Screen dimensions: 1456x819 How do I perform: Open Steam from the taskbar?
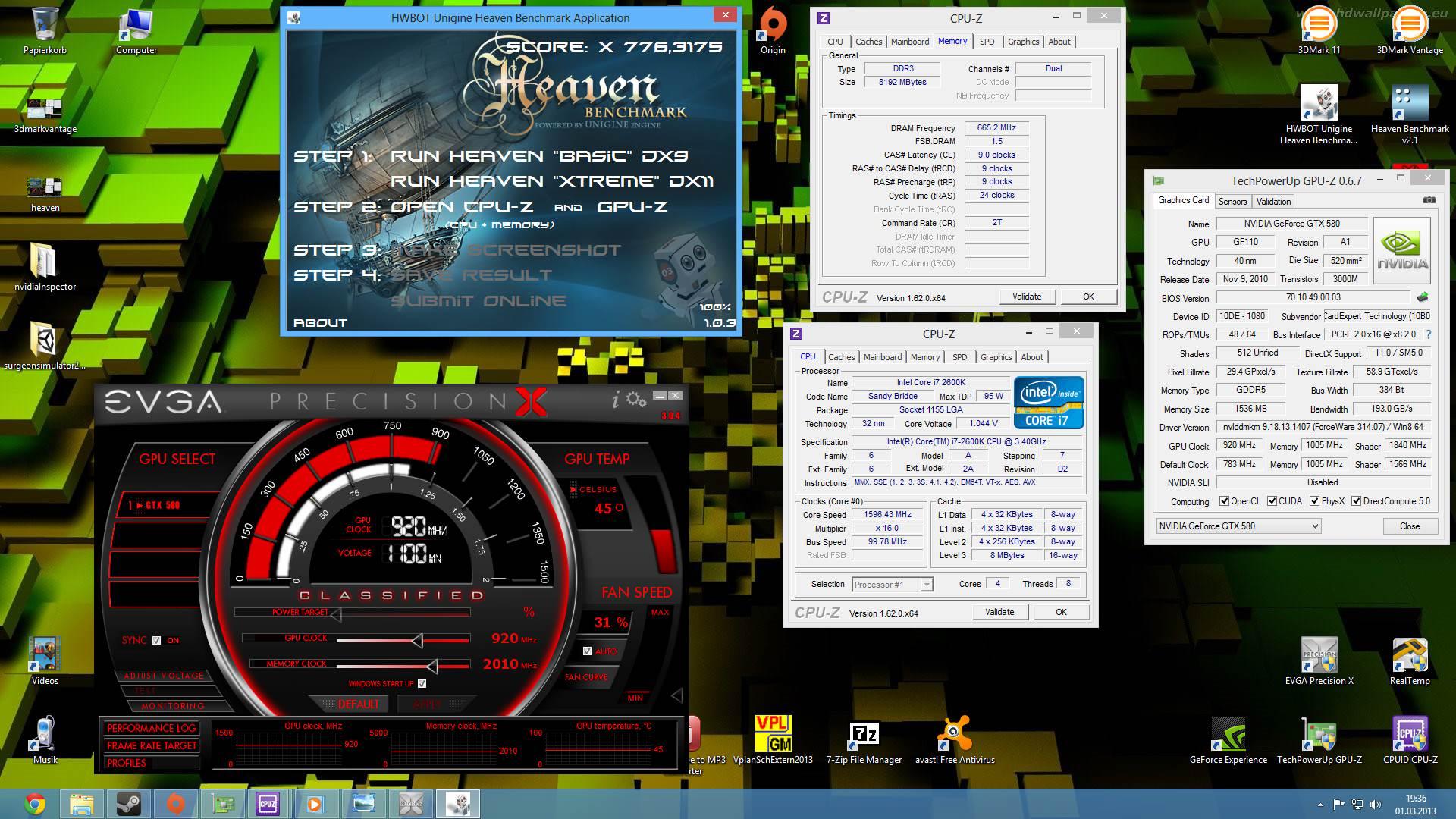pos(128,804)
